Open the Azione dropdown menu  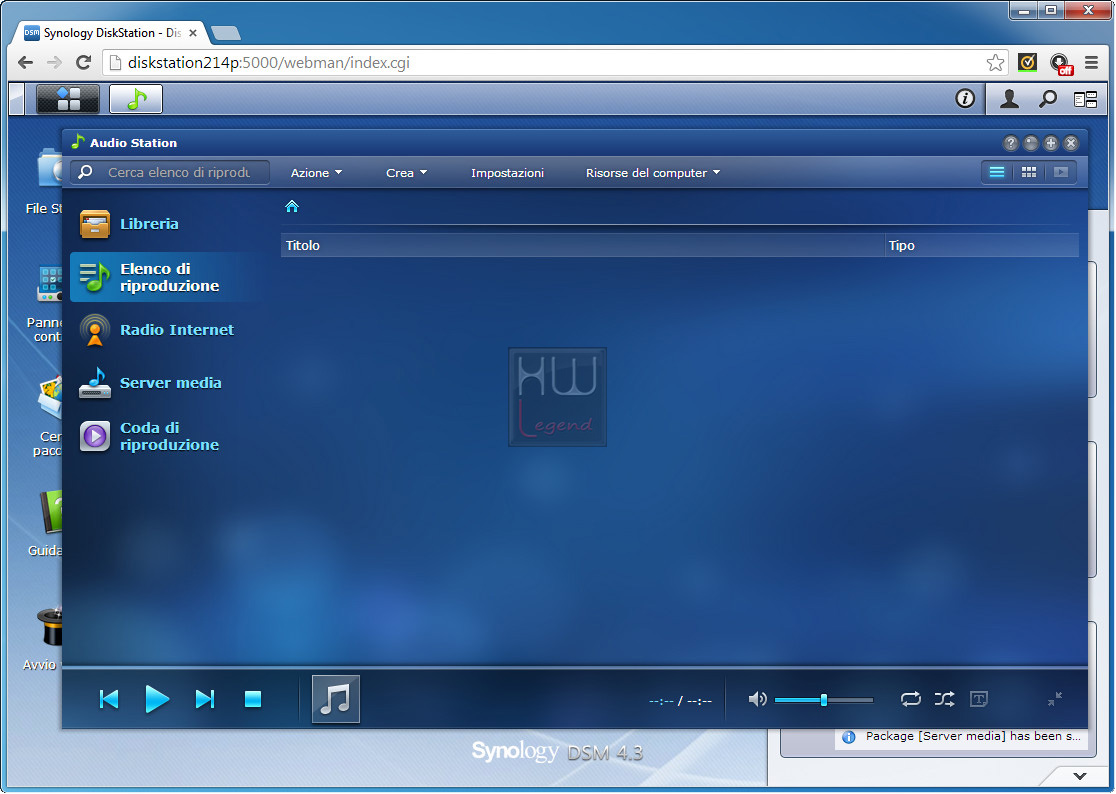point(316,173)
